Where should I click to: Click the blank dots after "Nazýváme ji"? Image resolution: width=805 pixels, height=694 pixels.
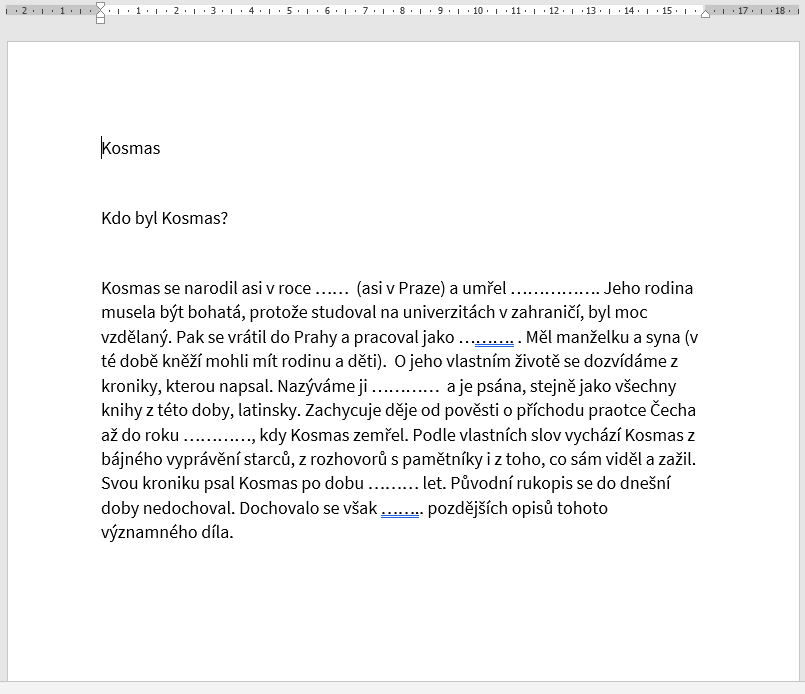(406, 387)
